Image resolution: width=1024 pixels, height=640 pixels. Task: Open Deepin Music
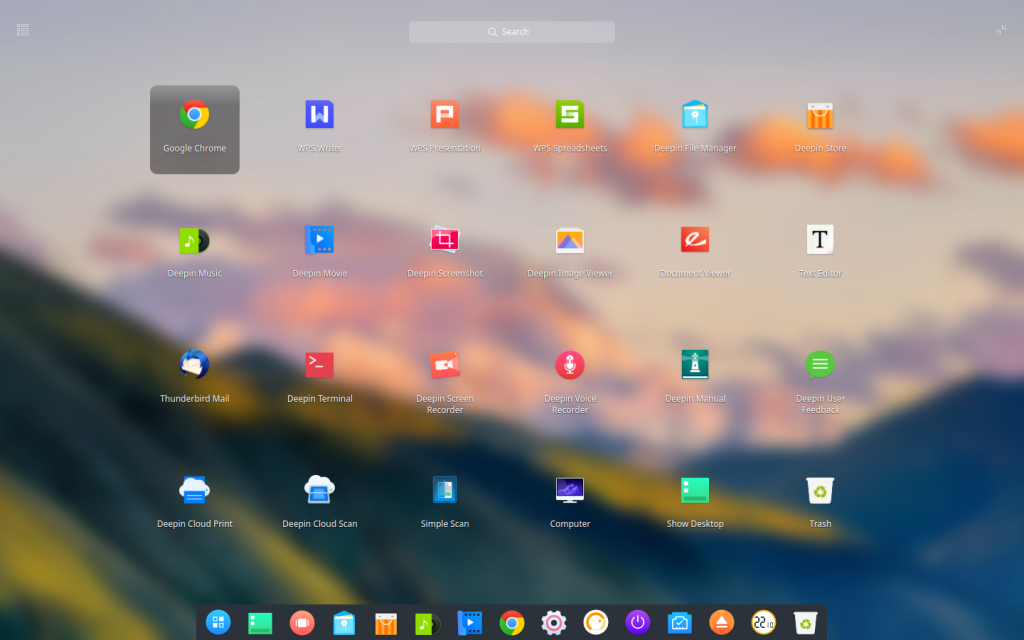click(194, 240)
